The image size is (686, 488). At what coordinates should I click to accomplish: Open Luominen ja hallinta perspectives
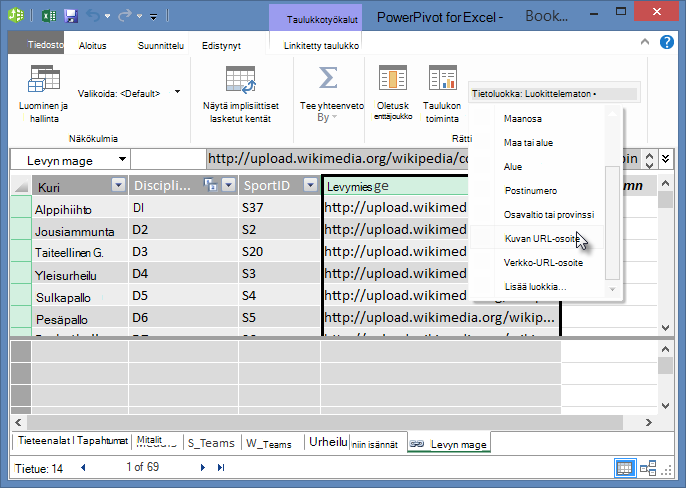(43, 94)
